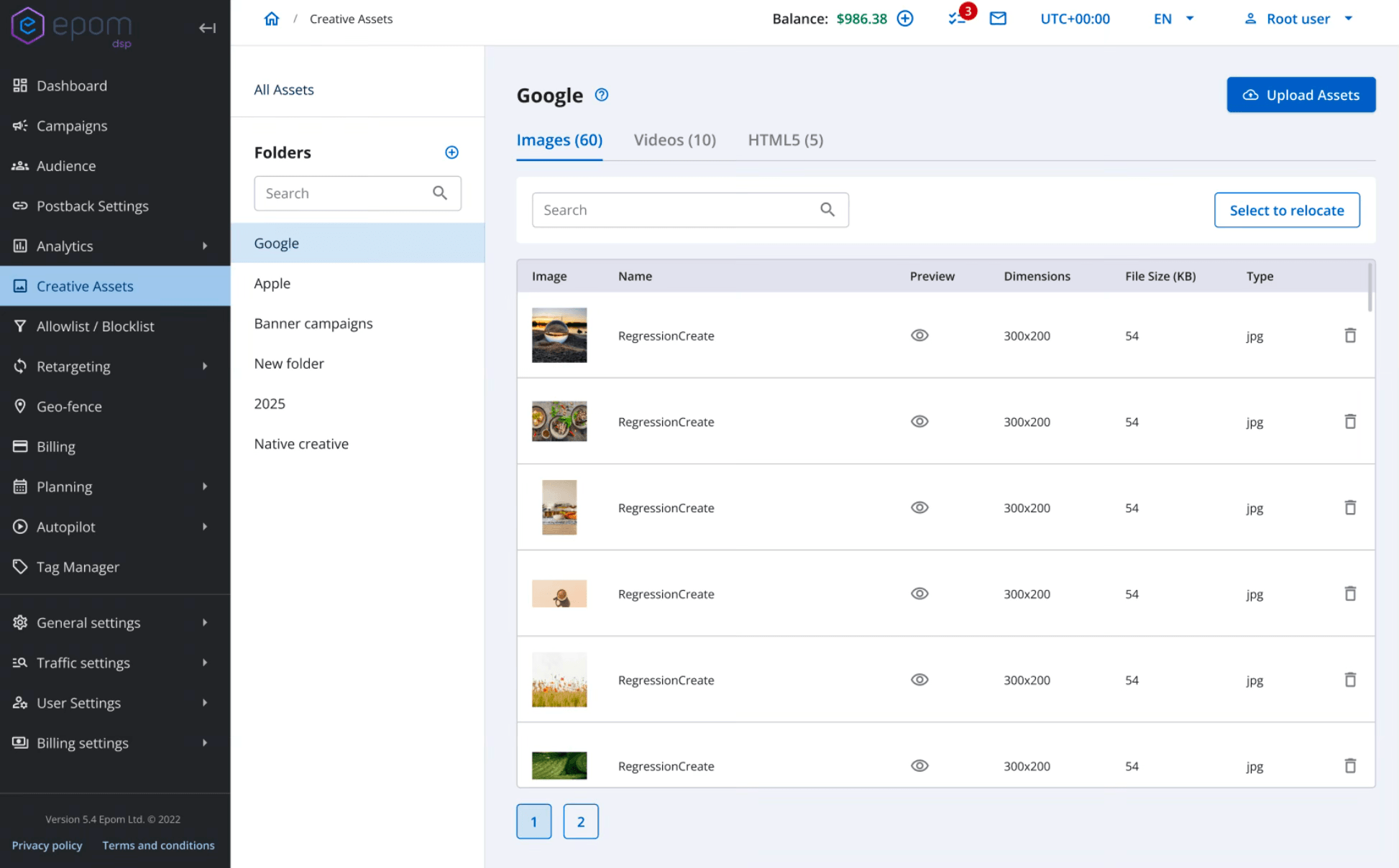Delete the third RegressionCreate row via trash icon

1350,507
